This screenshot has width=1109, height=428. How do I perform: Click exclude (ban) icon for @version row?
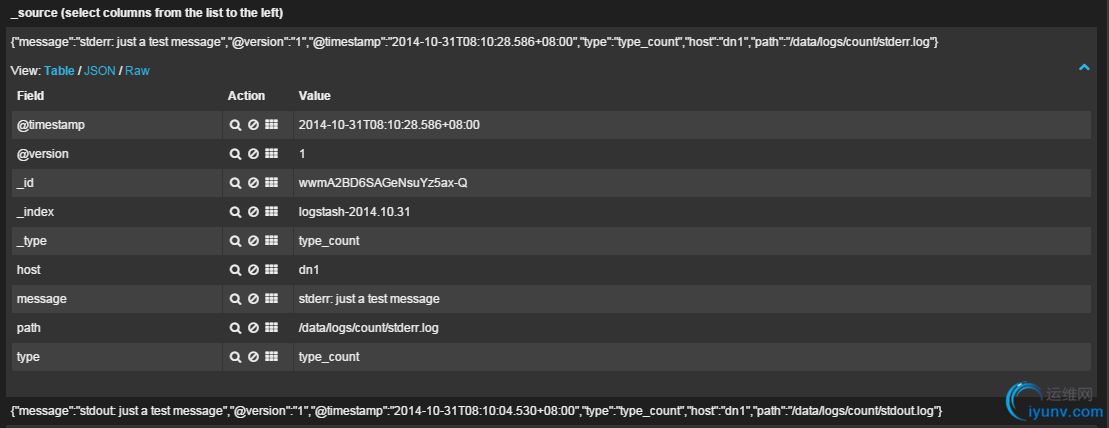pyautogui.click(x=253, y=154)
